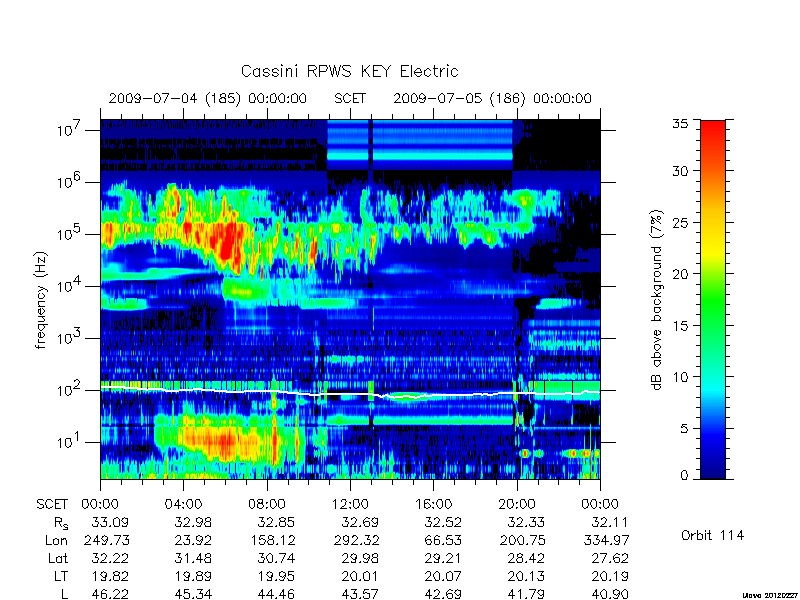Click the SCET time label '16:00'
This screenshot has width=800, height=600.
(x=433, y=505)
